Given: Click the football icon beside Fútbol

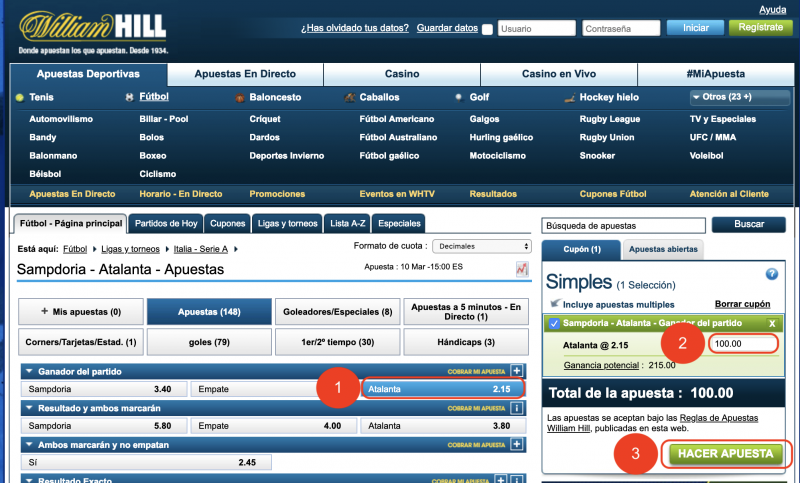Looking at the screenshot, I should (x=130, y=97).
